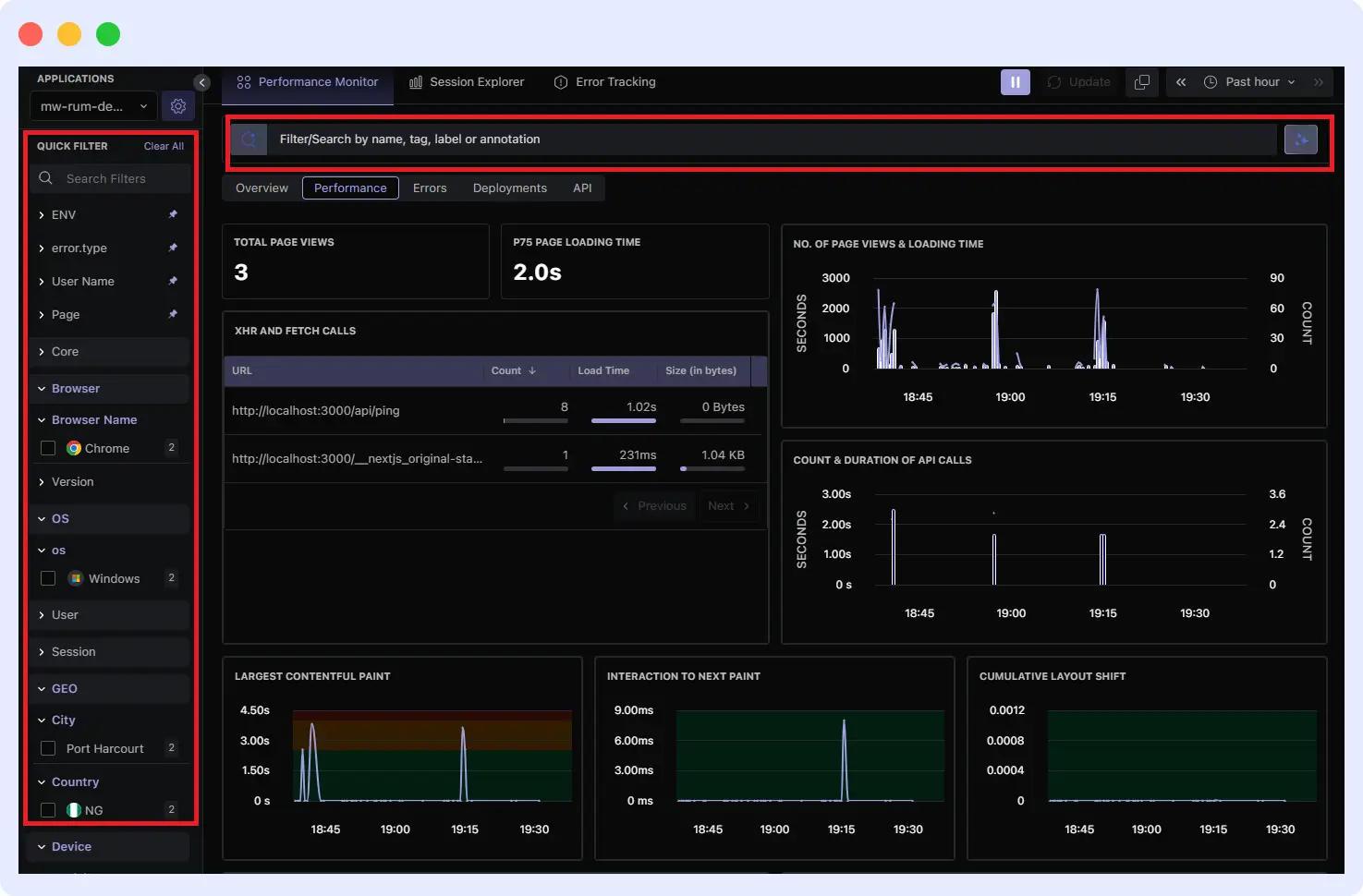Open the Overview tab
1363x896 pixels.
[x=262, y=188]
